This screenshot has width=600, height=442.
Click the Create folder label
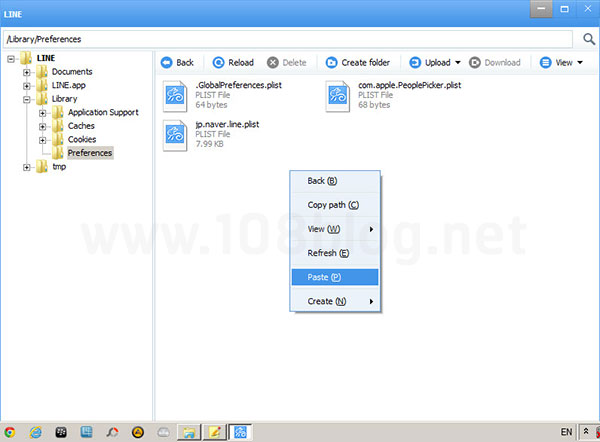click(x=365, y=62)
